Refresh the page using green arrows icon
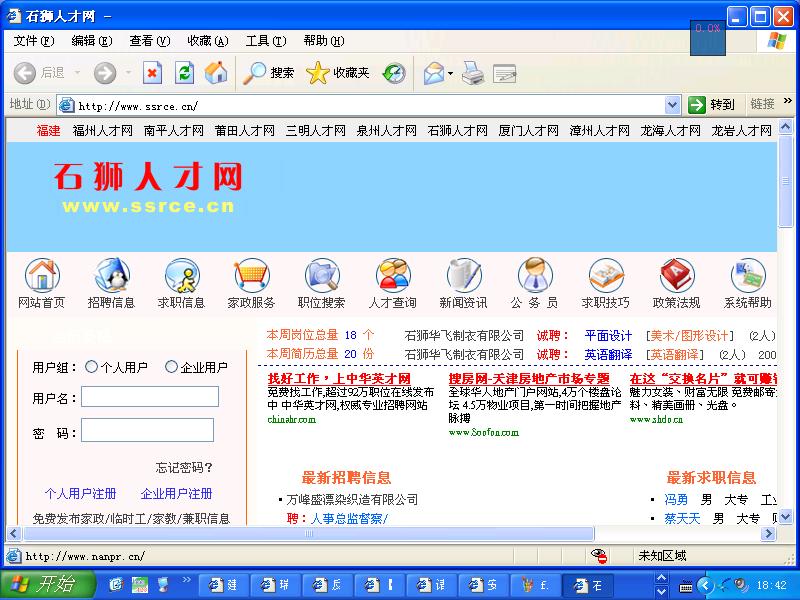 click(x=184, y=73)
